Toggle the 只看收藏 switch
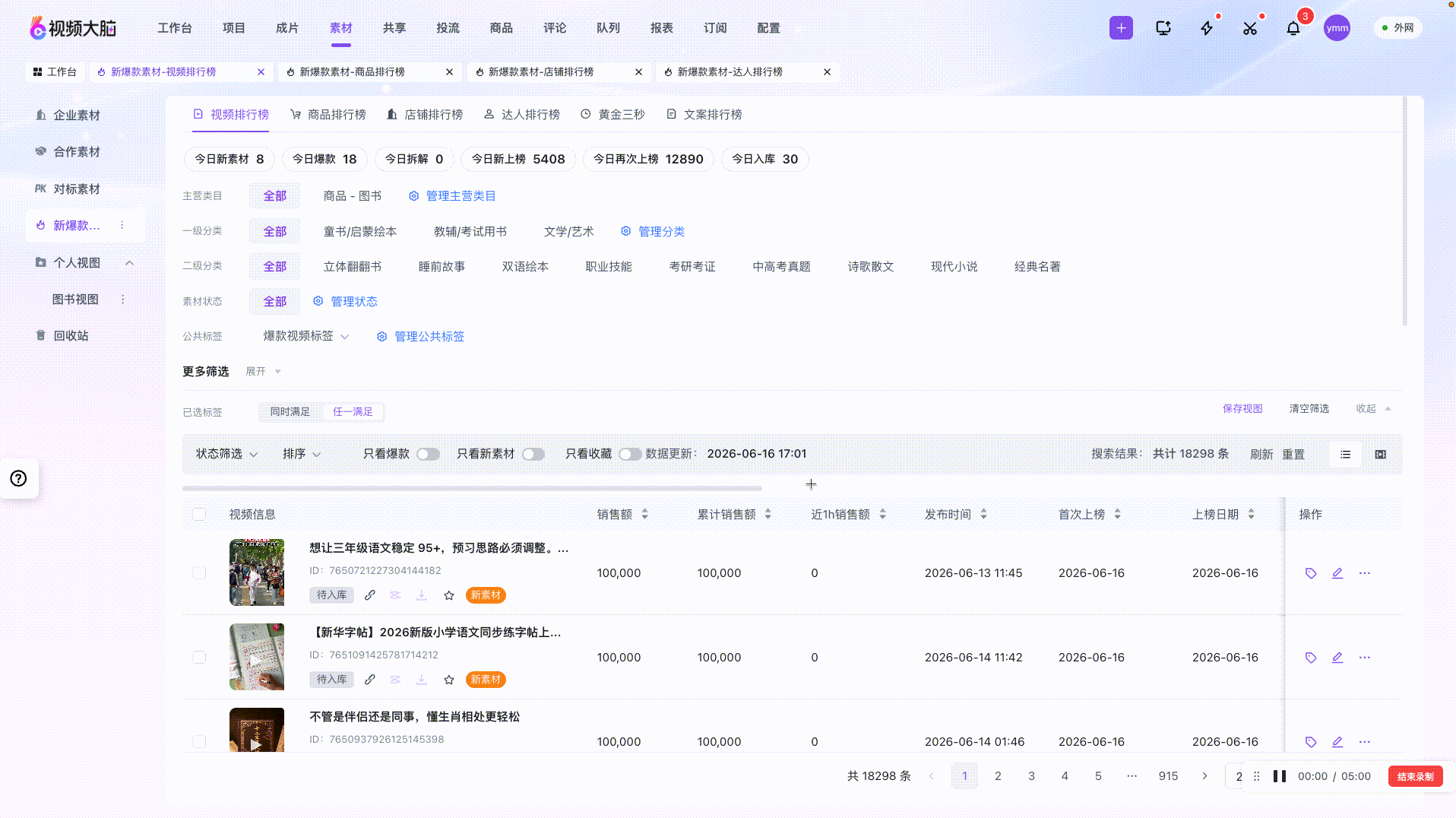The image size is (1456, 818). point(630,455)
